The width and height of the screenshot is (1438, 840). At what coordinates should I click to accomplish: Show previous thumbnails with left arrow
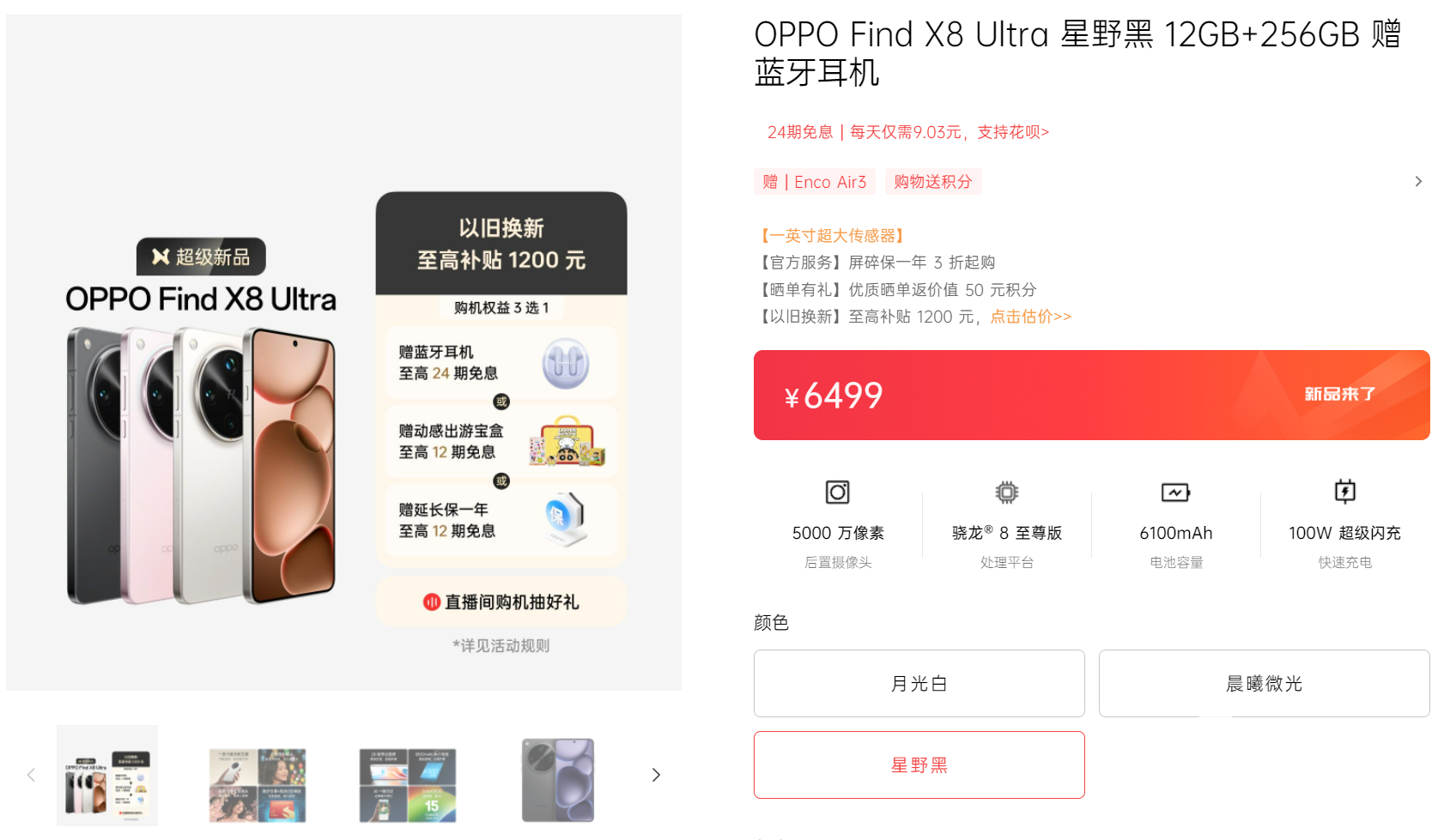pos(31,775)
